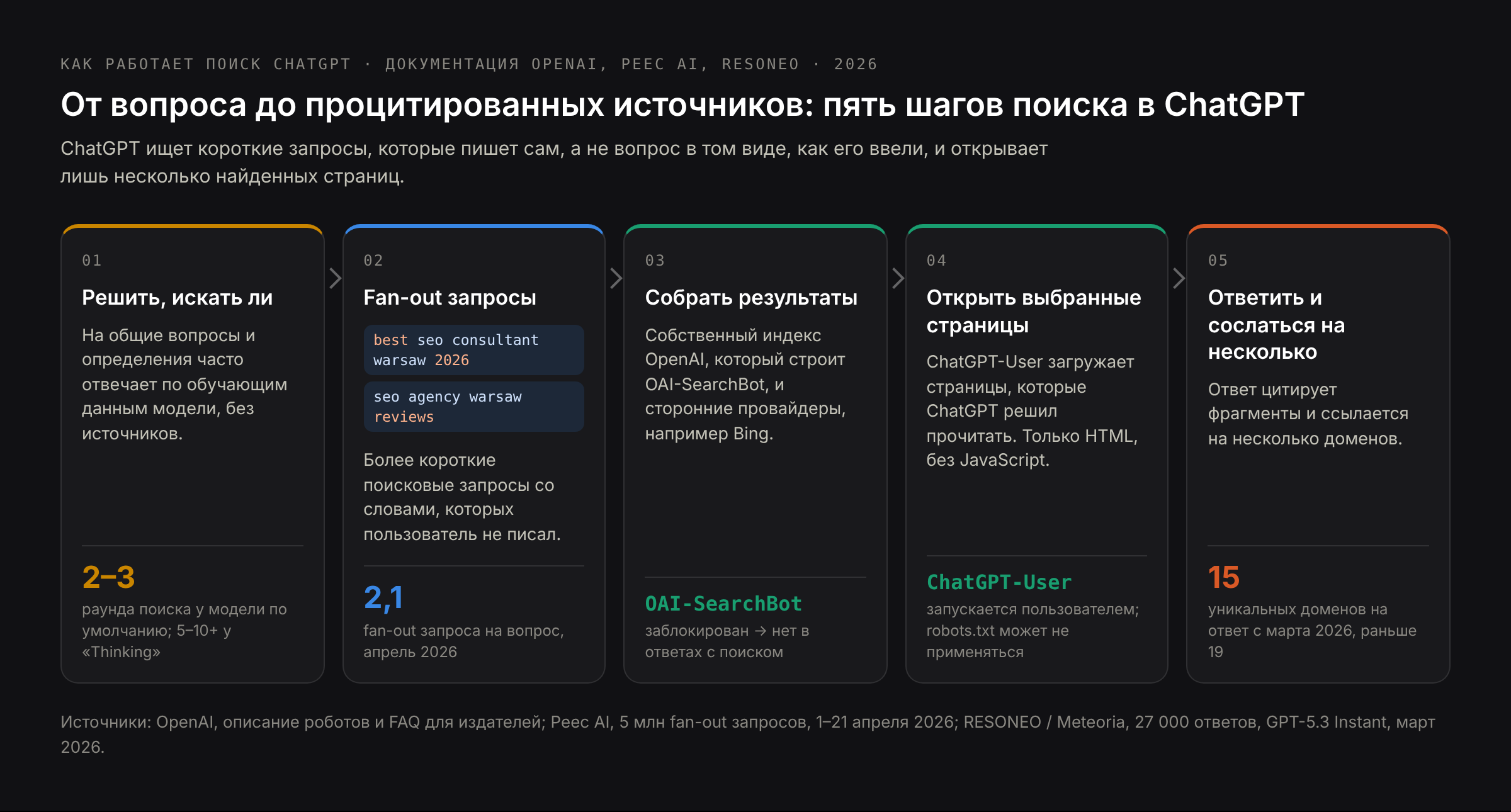Click the step number '02' label
Image resolution: width=1511 pixels, height=812 pixels.
click(x=373, y=261)
